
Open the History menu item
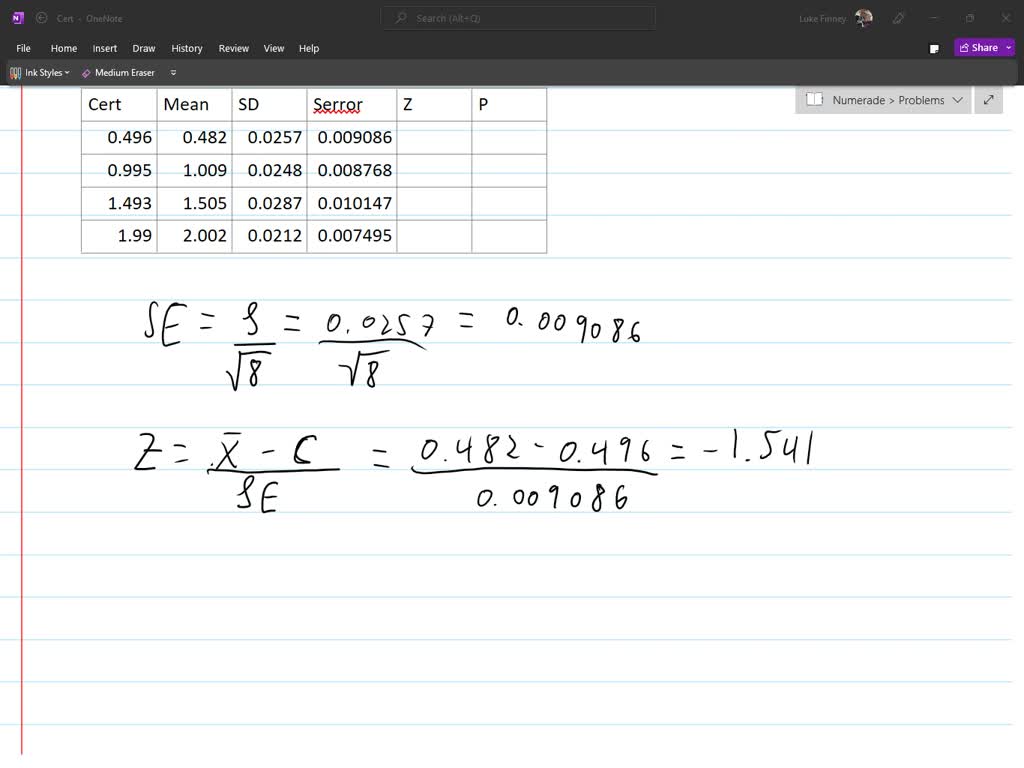186,48
